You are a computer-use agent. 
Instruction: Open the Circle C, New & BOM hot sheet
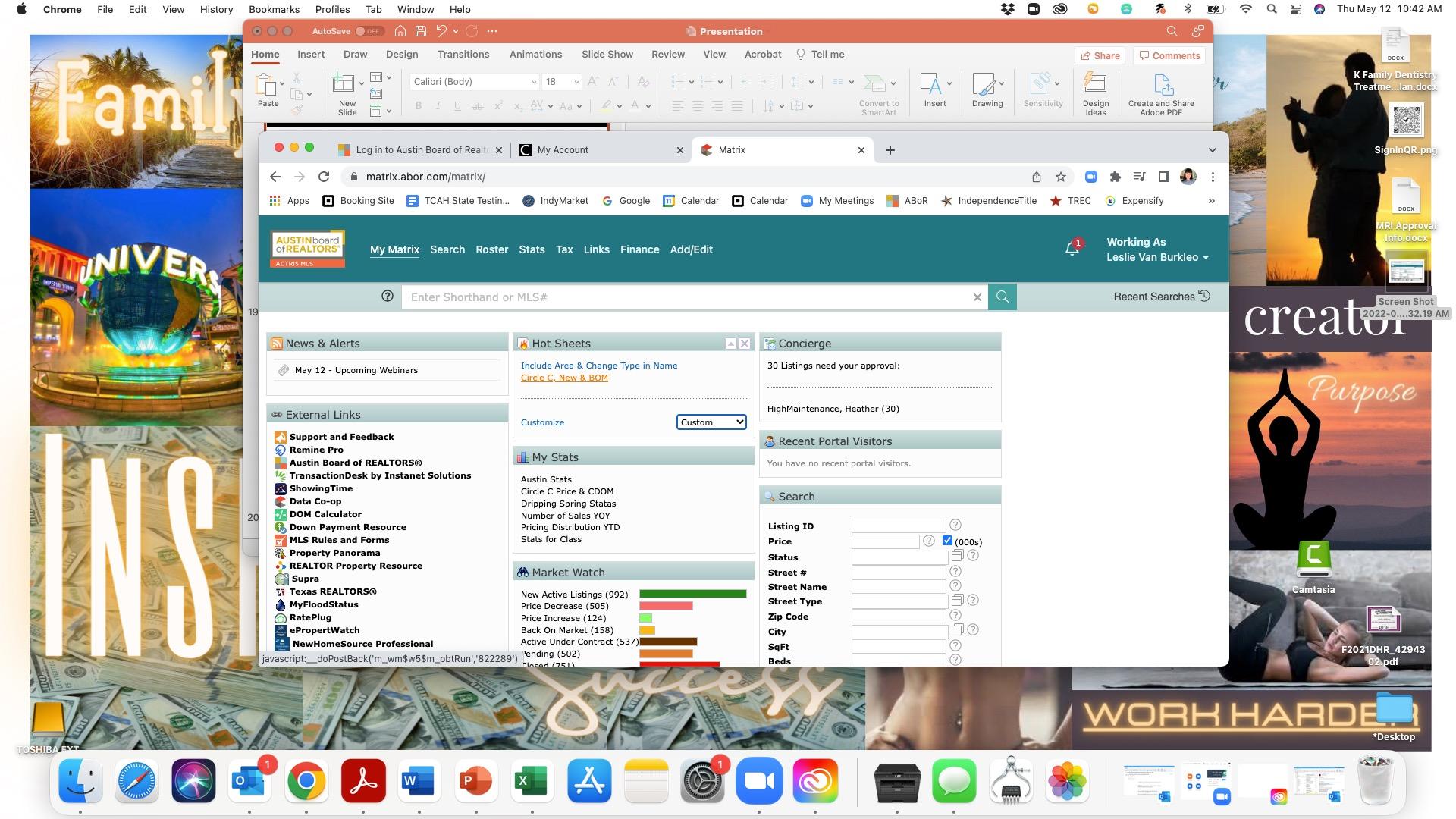click(x=563, y=378)
